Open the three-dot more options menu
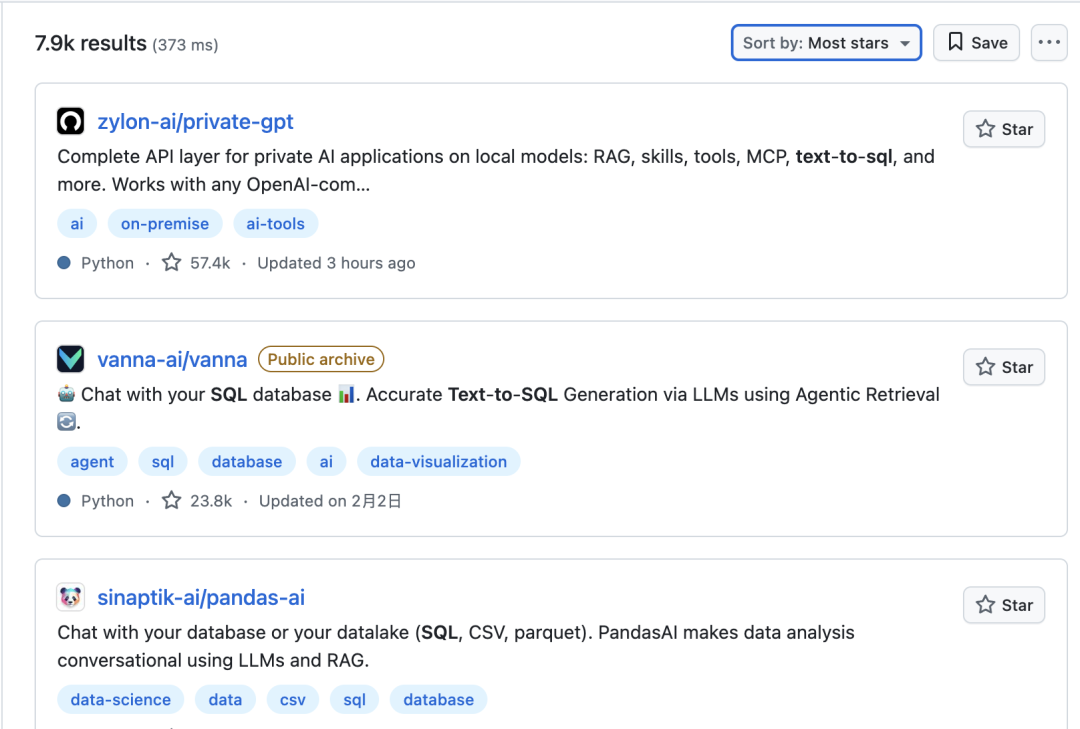The height and width of the screenshot is (729, 1080). 1049,43
